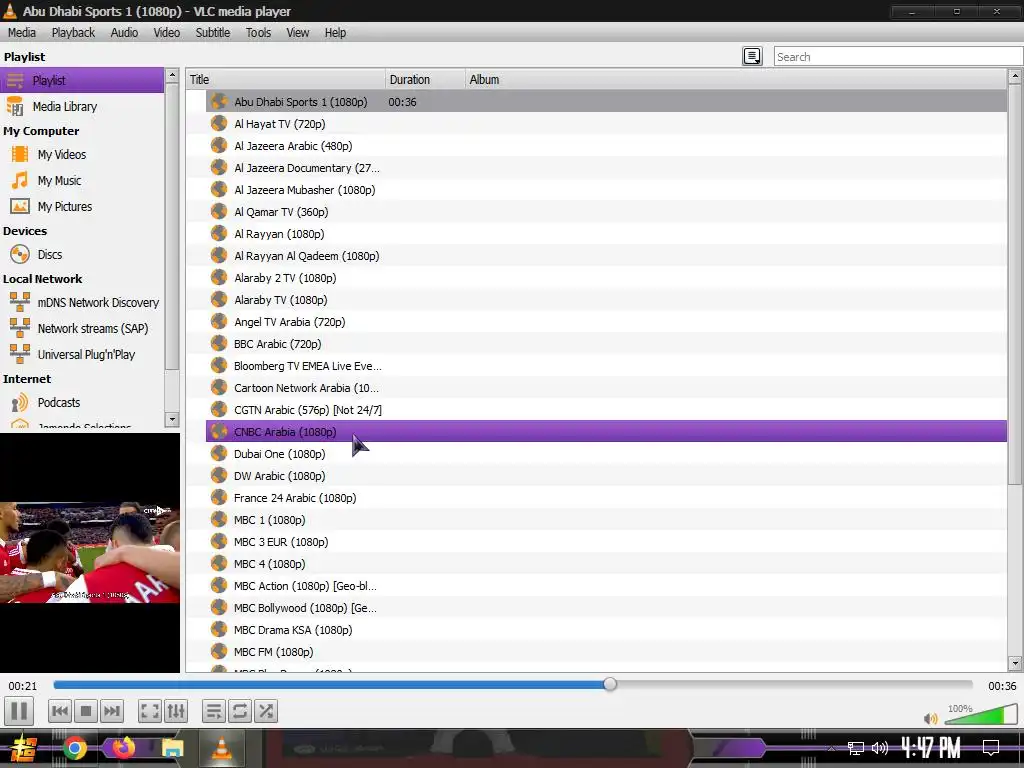Select CNBC Arabia (1080p) highlighted row
This screenshot has width=1024, height=768.
tap(606, 432)
